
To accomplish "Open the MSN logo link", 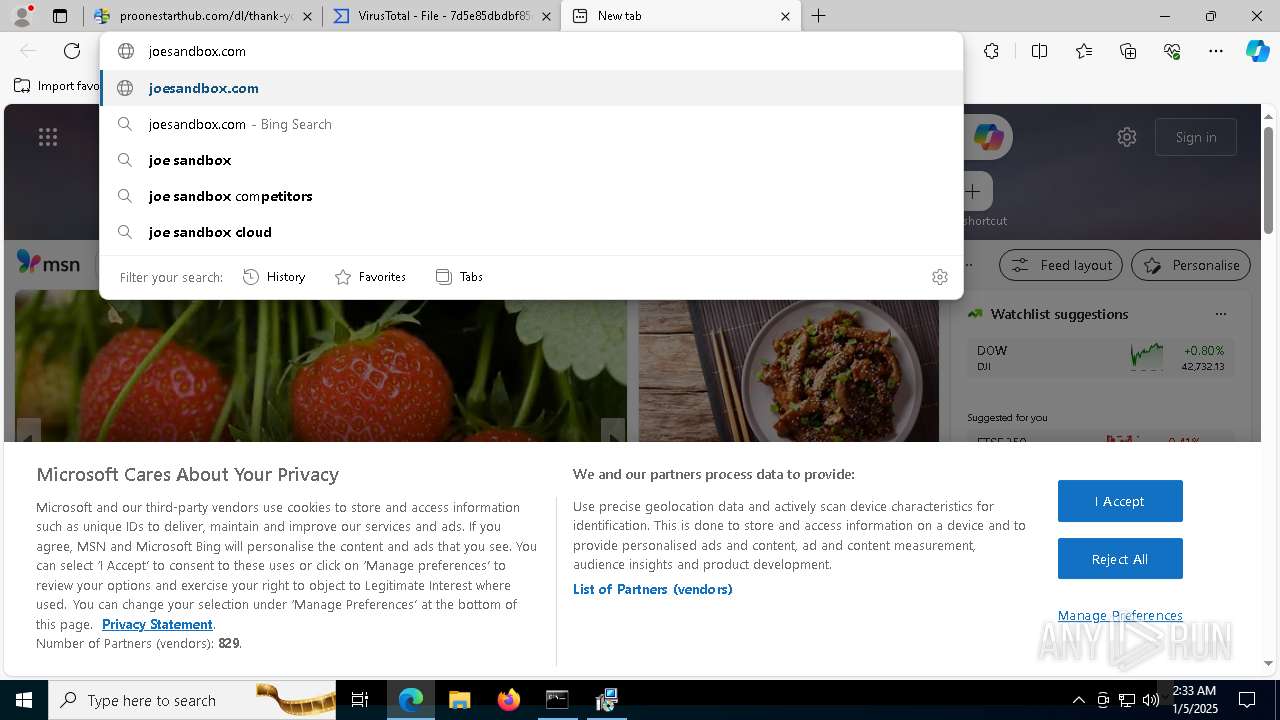I will [48, 264].
